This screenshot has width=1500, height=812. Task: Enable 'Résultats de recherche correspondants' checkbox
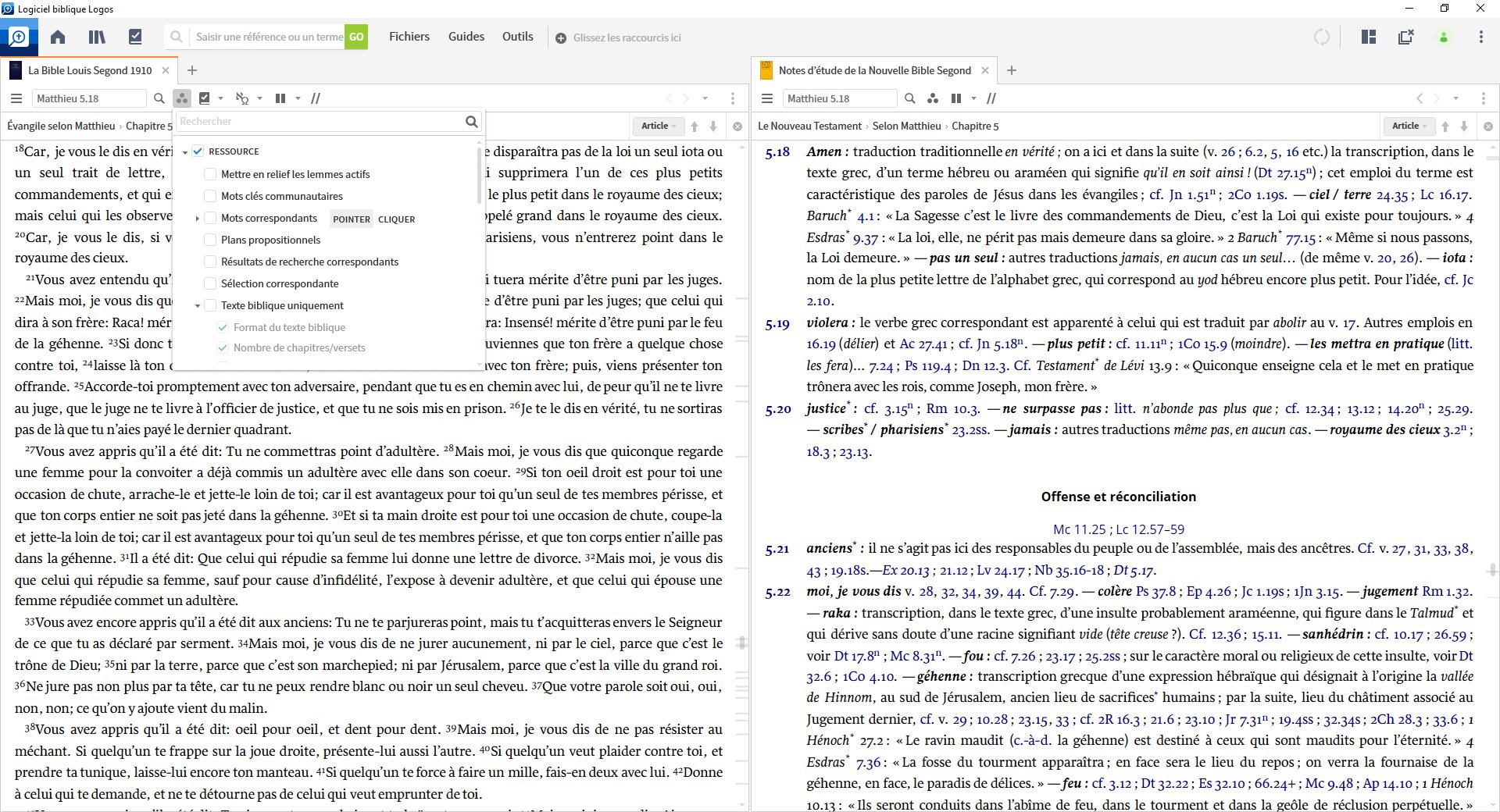[x=210, y=262]
